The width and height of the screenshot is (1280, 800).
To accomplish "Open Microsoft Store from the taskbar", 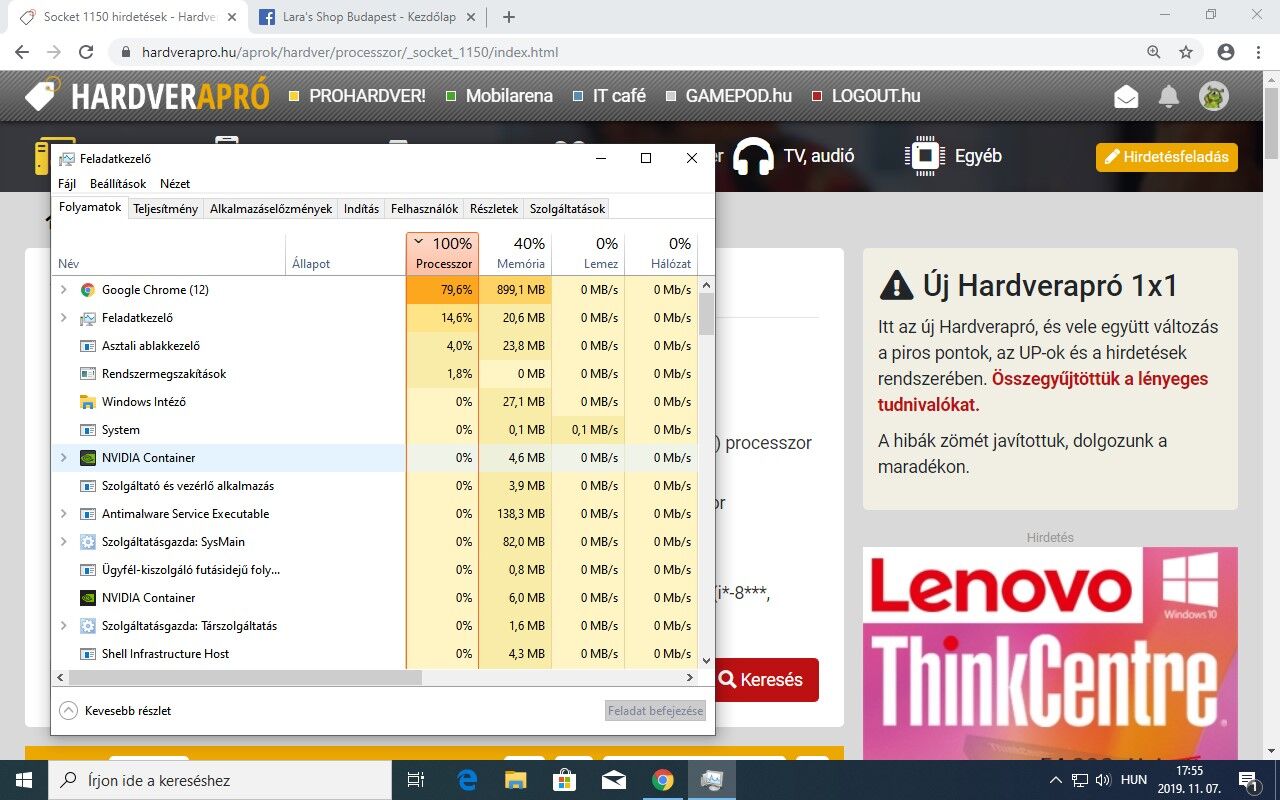I will coord(564,780).
